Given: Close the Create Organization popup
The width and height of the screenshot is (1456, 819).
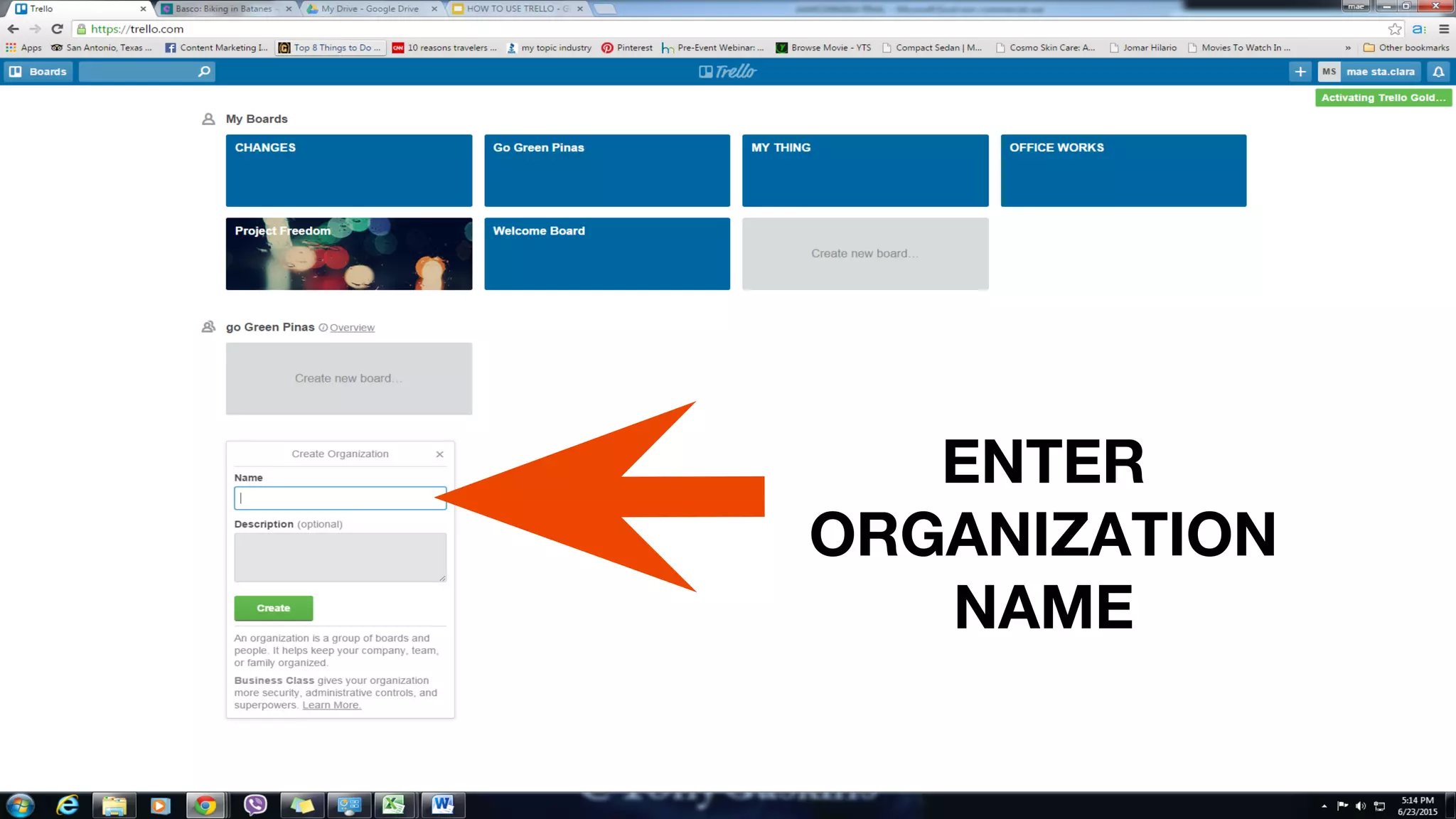Looking at the screenshot, I should [439, 454].
